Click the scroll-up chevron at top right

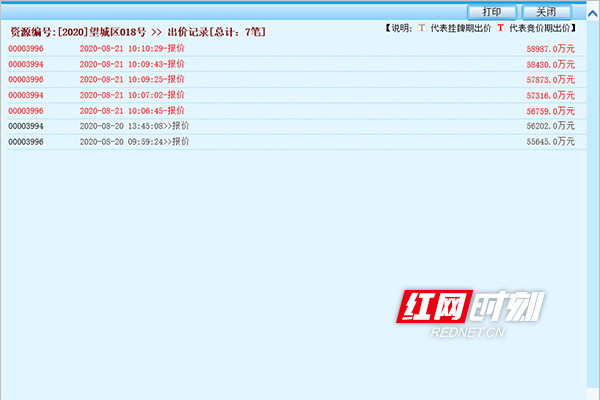point(592,14)
